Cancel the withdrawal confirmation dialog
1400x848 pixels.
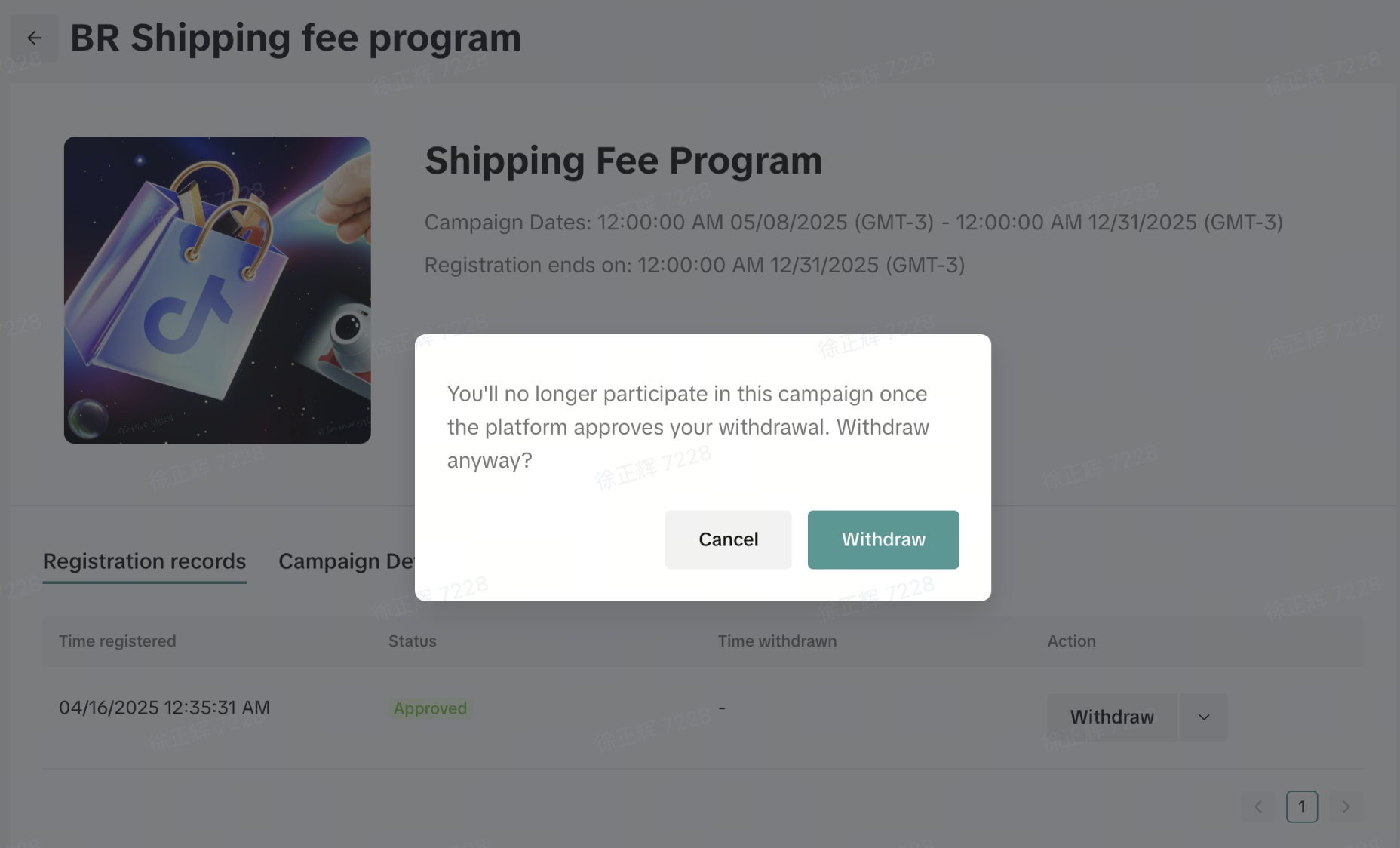pyautogui.click(x=728, y=539)
